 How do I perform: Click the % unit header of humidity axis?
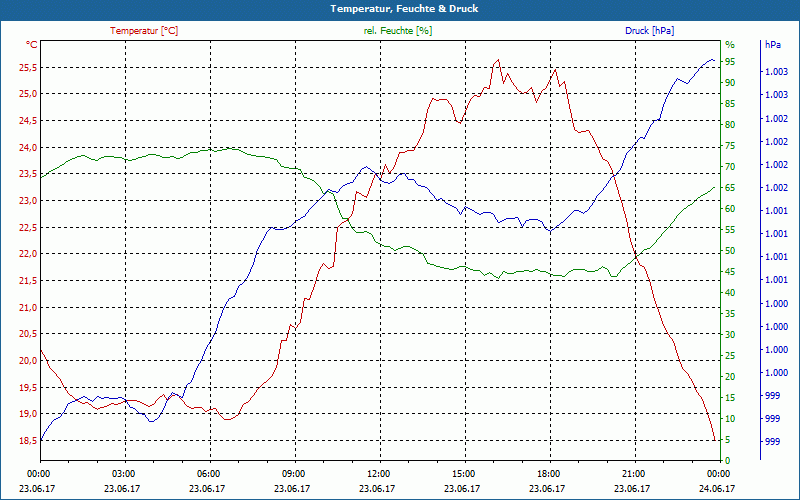[730, 45]
